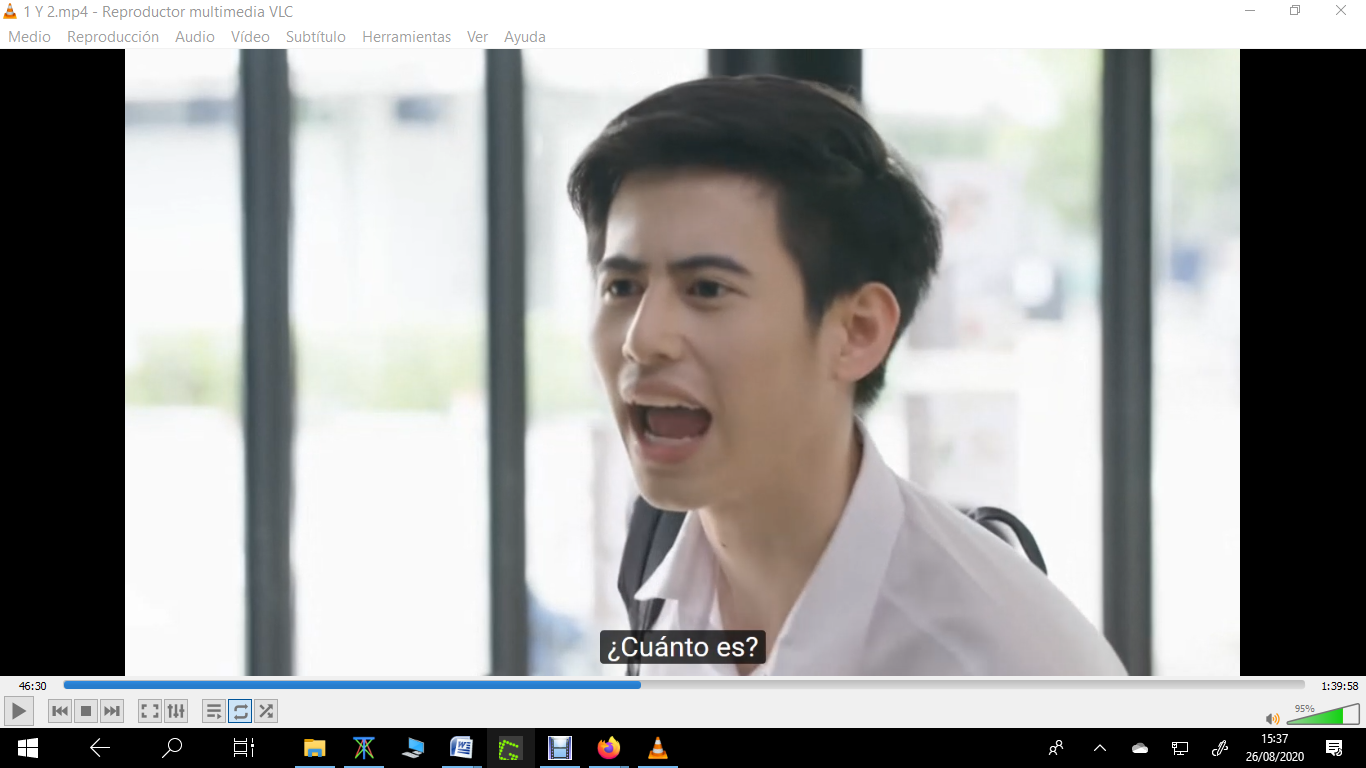
Task: Open People icon in system tray
Action: (x=1056, y=748)
